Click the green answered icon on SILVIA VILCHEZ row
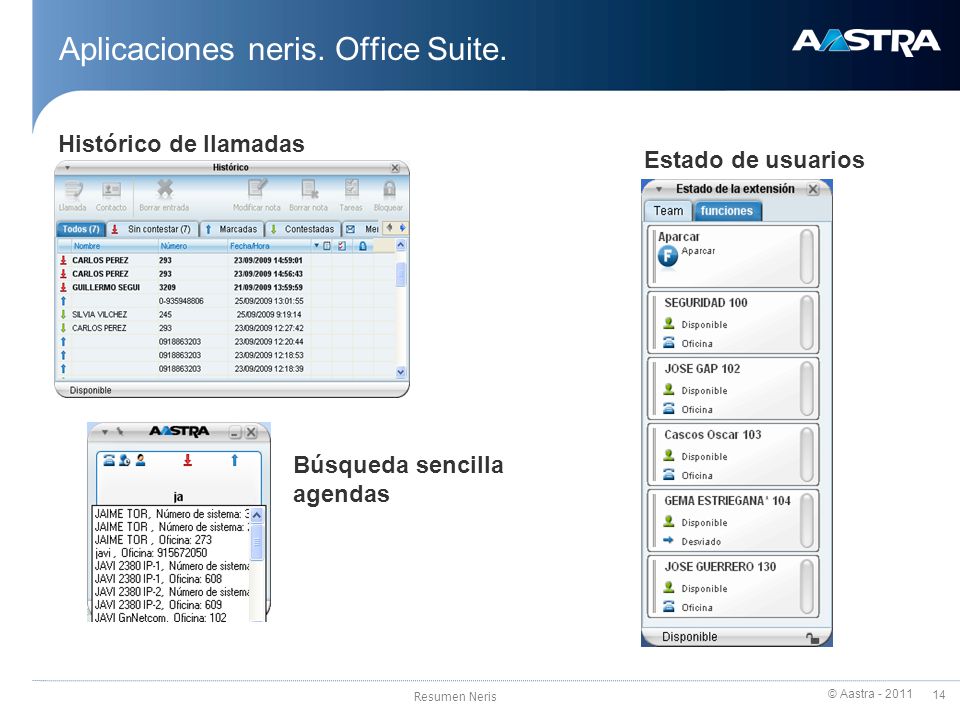Viewport: 960px width, 720px height. pyautogui.click(x=63, y=314)
